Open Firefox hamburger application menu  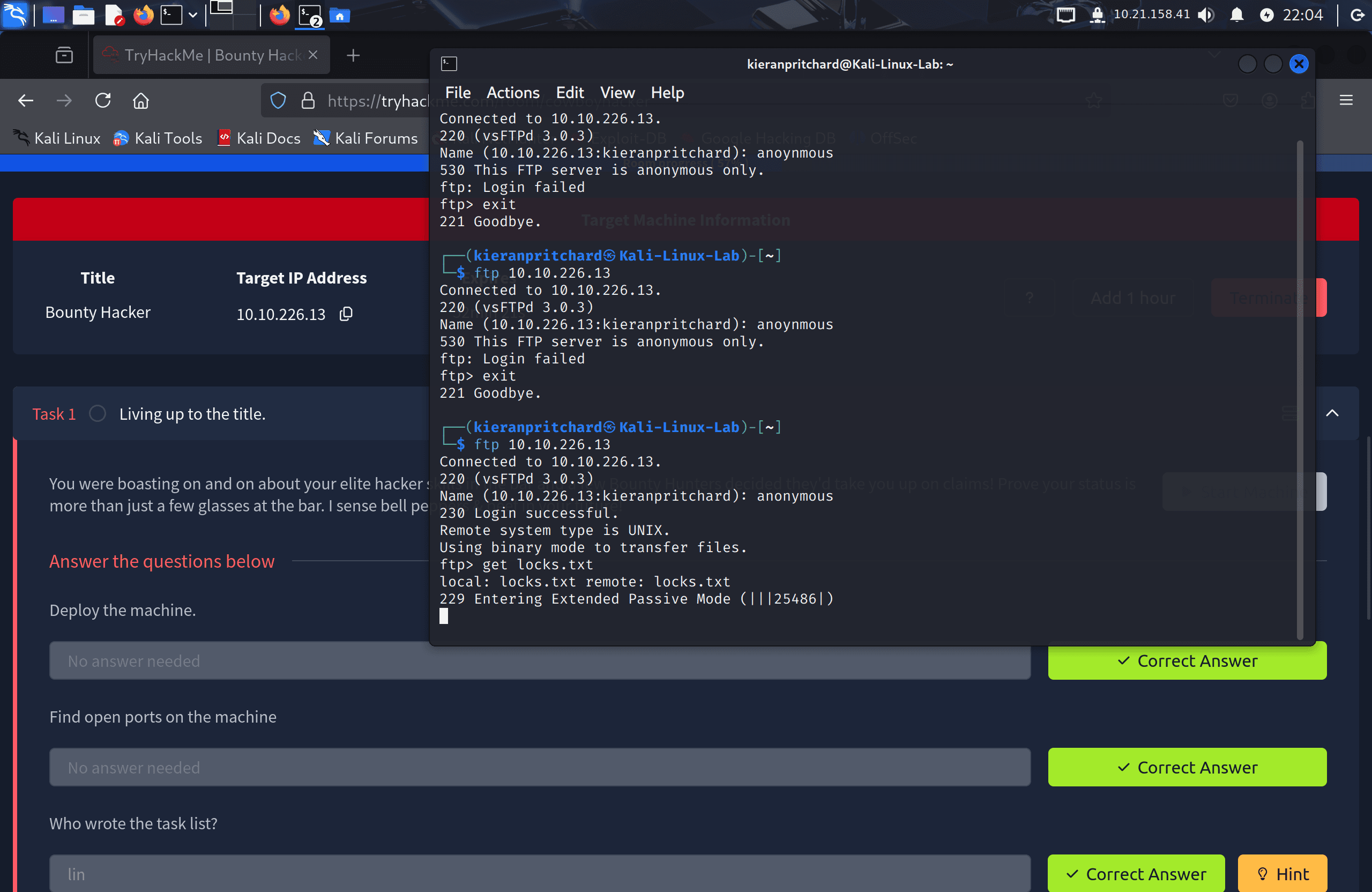pos(1346,100)
